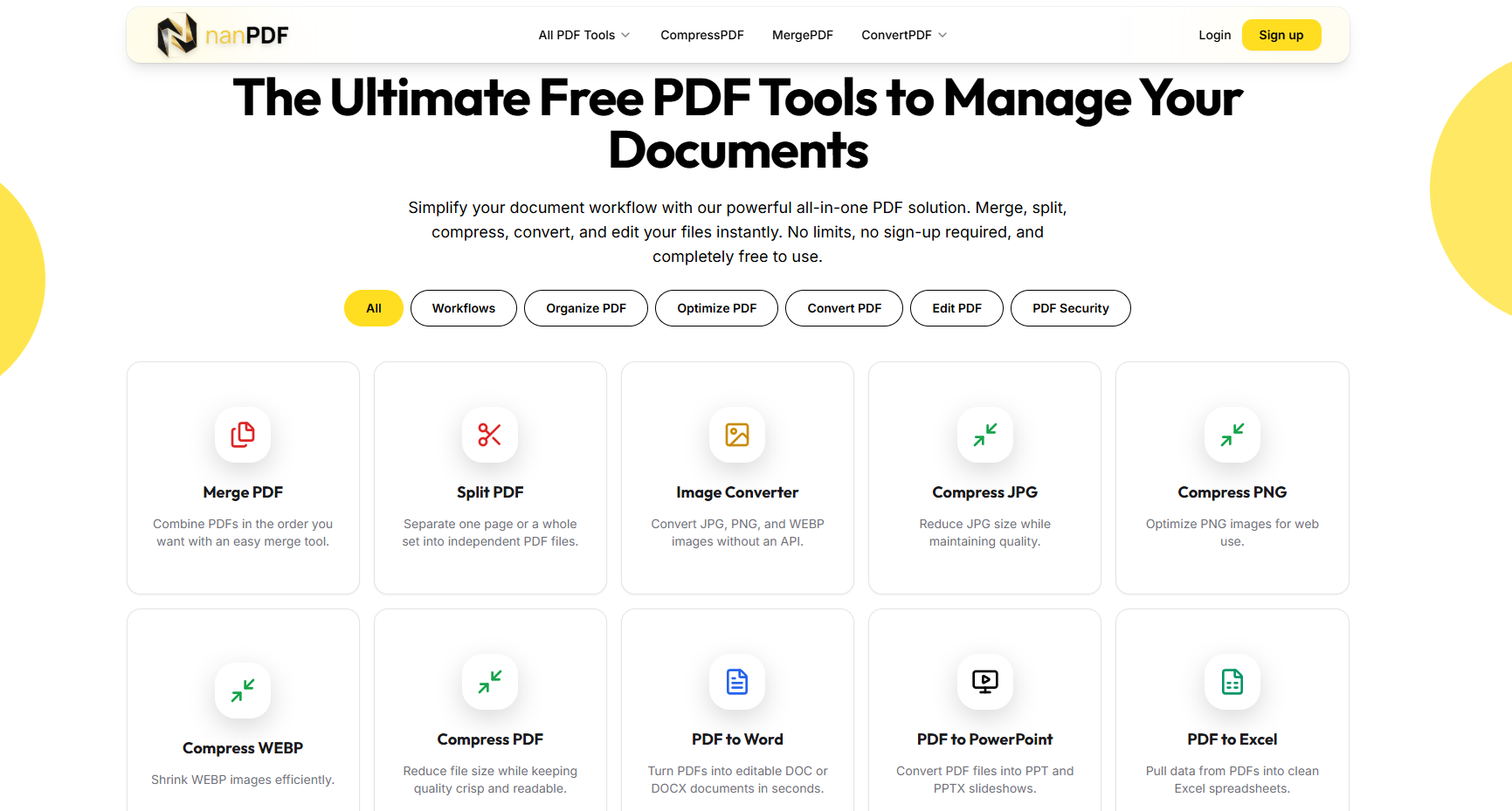Click the nanPDF logo icon
This screenshot has width=1512, height=811.
176,35
